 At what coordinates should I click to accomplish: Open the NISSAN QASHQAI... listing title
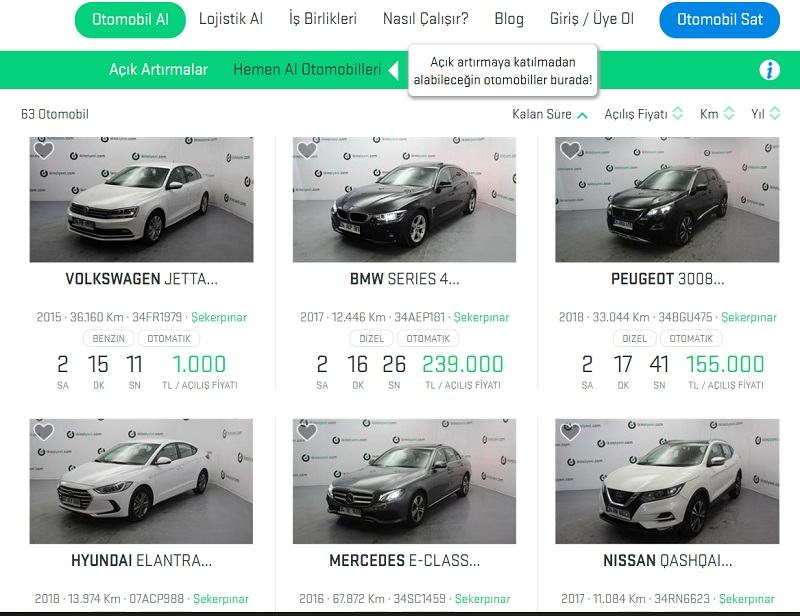[x=667, y=560]
